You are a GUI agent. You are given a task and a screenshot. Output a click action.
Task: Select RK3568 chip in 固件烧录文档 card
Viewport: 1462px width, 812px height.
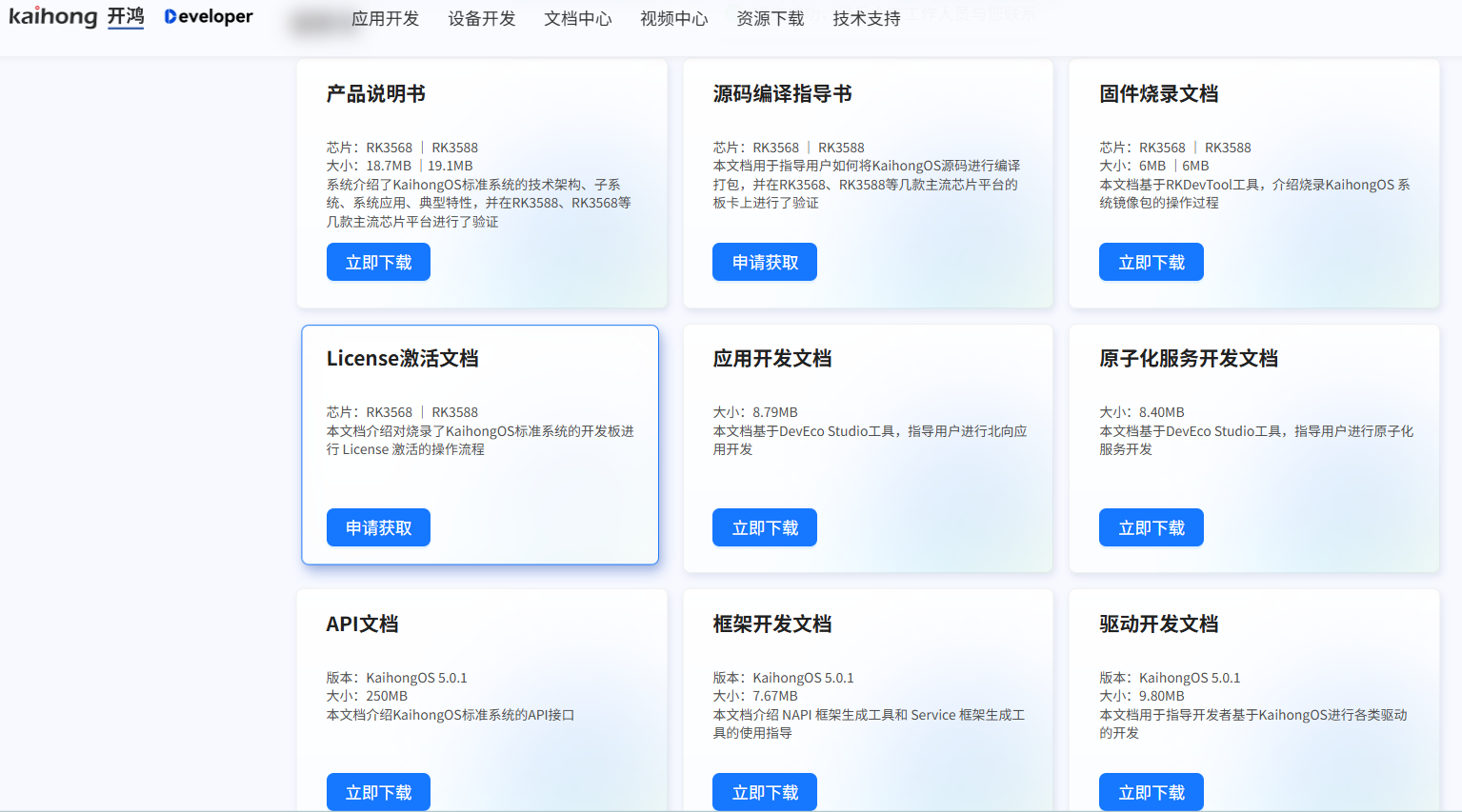(1162, 148)
